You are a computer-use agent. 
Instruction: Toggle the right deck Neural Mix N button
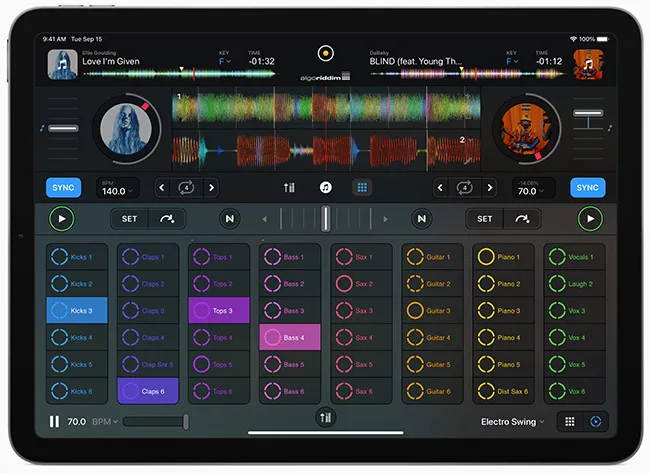click(422, 218)
